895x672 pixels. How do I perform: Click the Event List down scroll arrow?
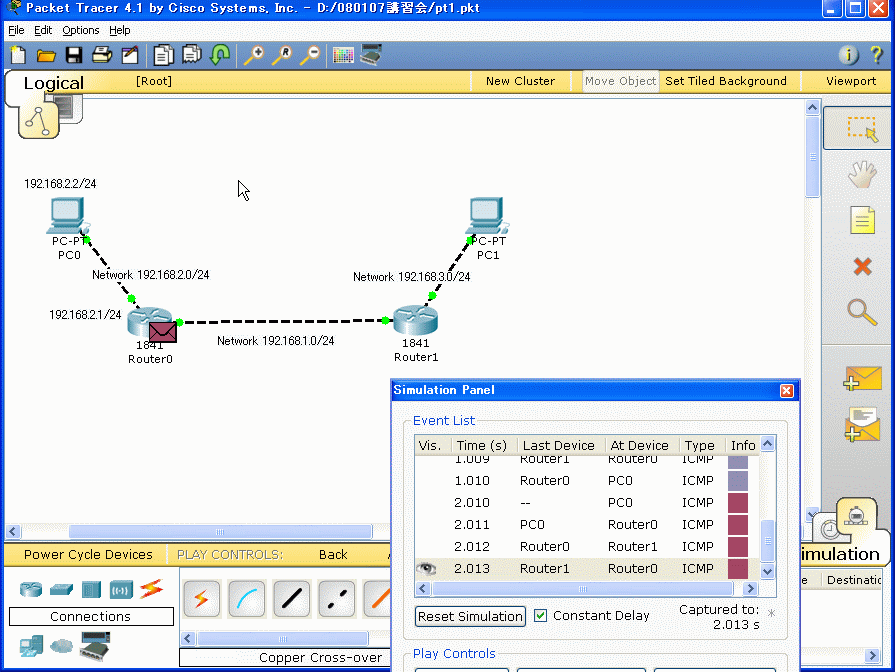[x=768, y=572]
